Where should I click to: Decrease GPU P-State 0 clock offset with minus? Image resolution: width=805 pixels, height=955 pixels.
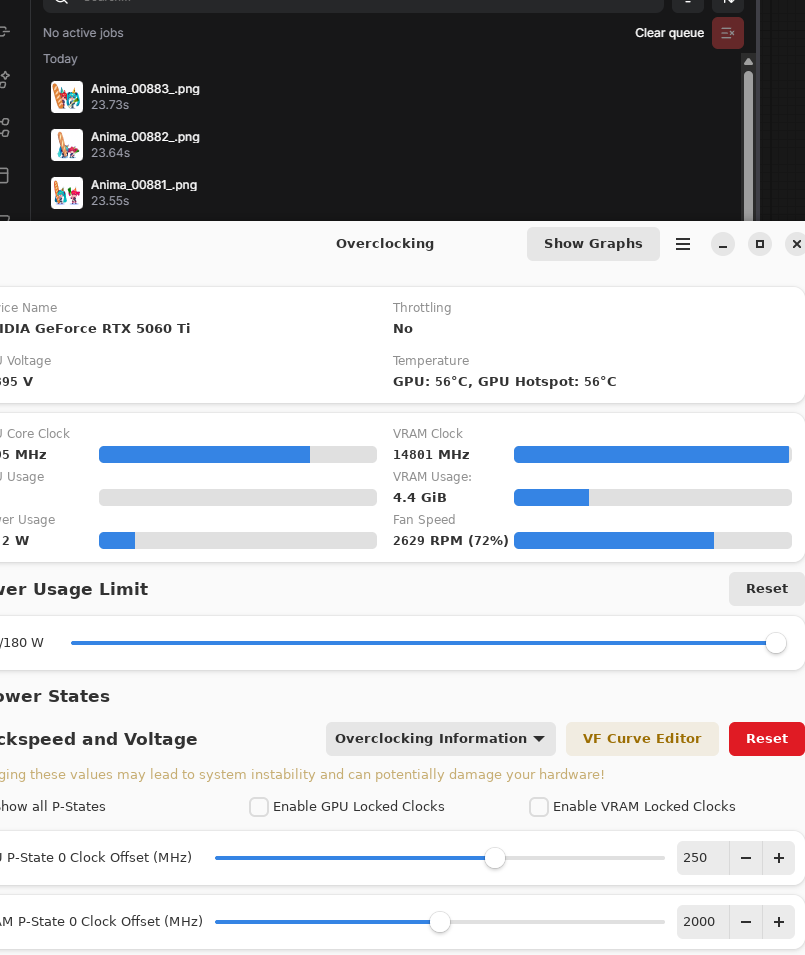pyautogui.click(x=746, y=858)
